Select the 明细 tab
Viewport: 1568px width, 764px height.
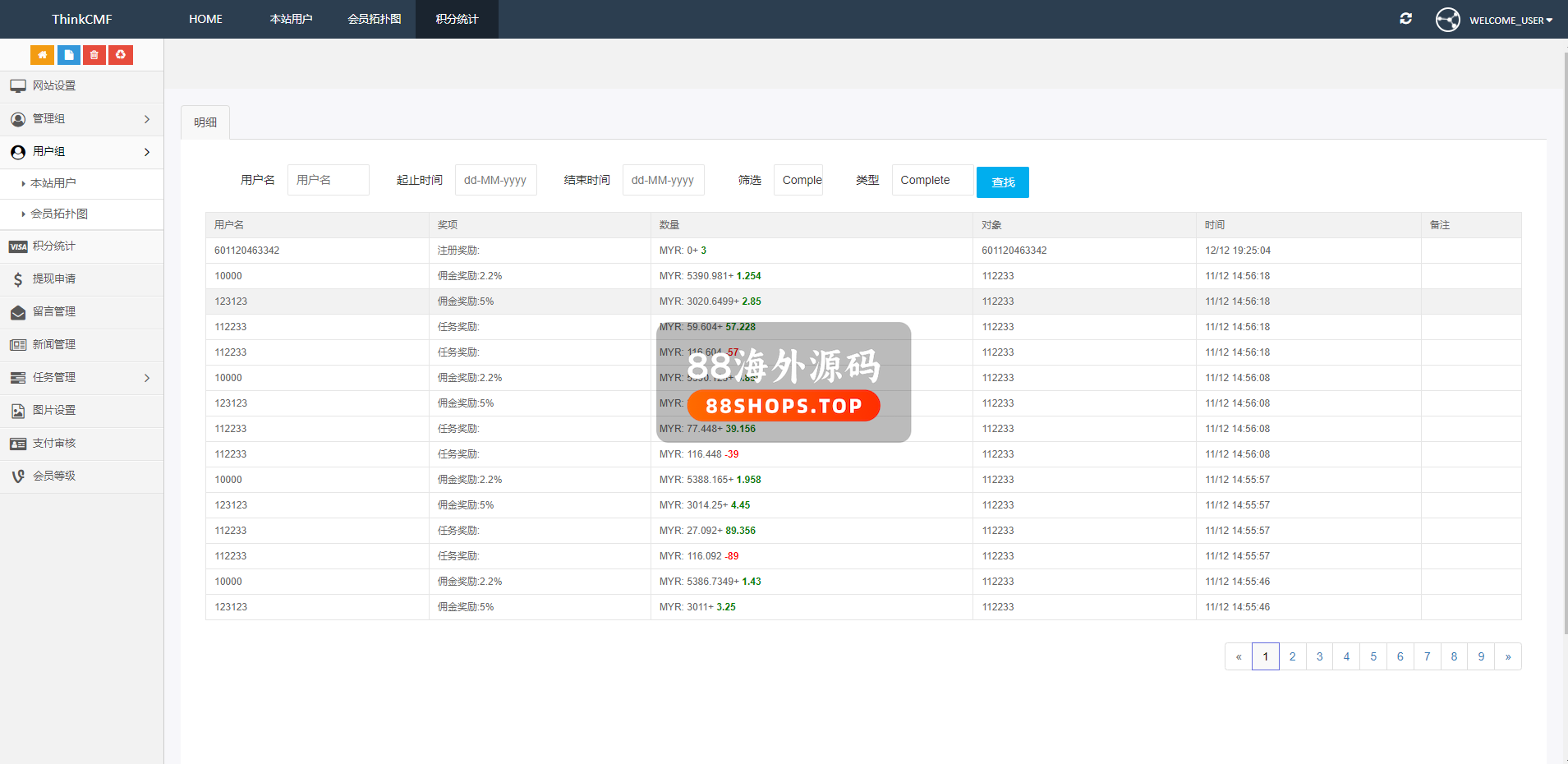coord(205,122)
